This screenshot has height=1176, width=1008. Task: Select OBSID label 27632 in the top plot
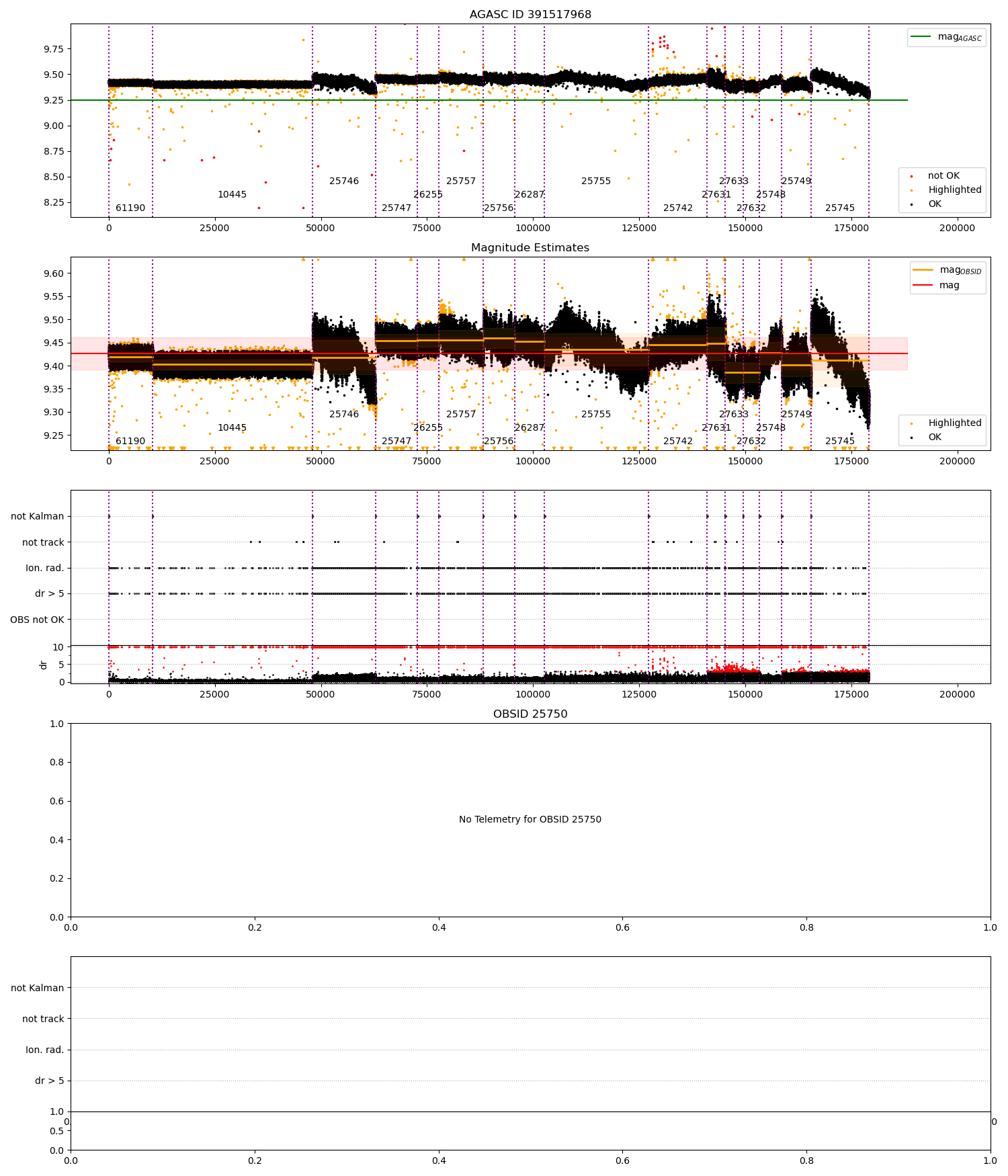(x=751, y=208)
